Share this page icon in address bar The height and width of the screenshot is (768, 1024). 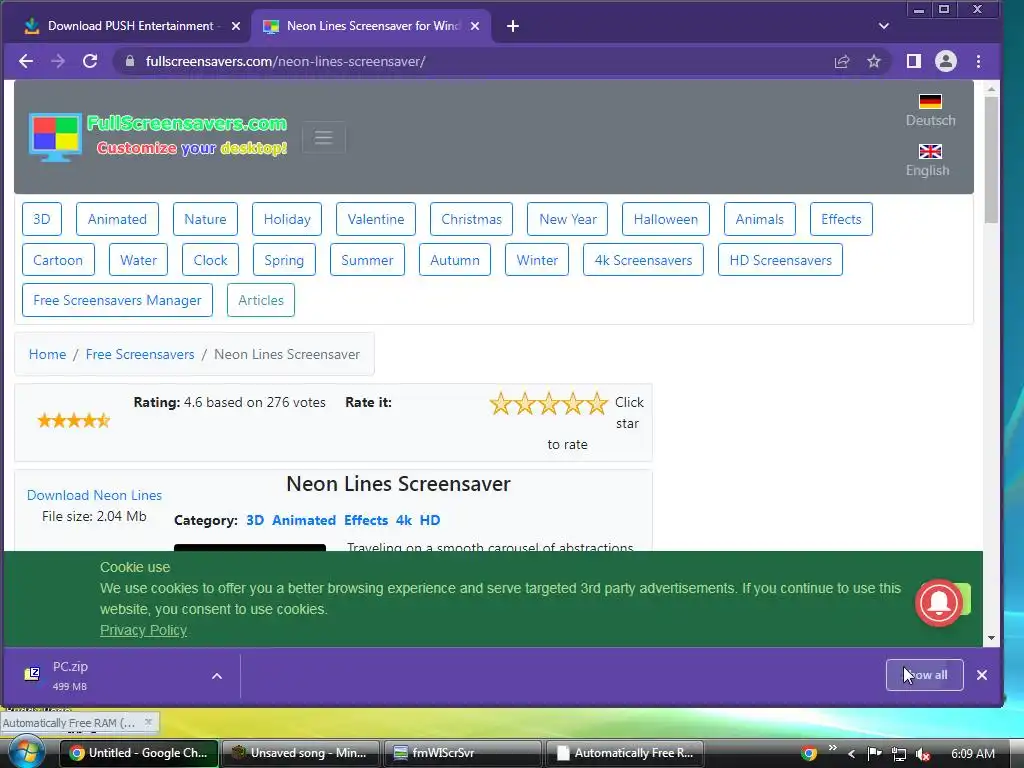(842, 61)
